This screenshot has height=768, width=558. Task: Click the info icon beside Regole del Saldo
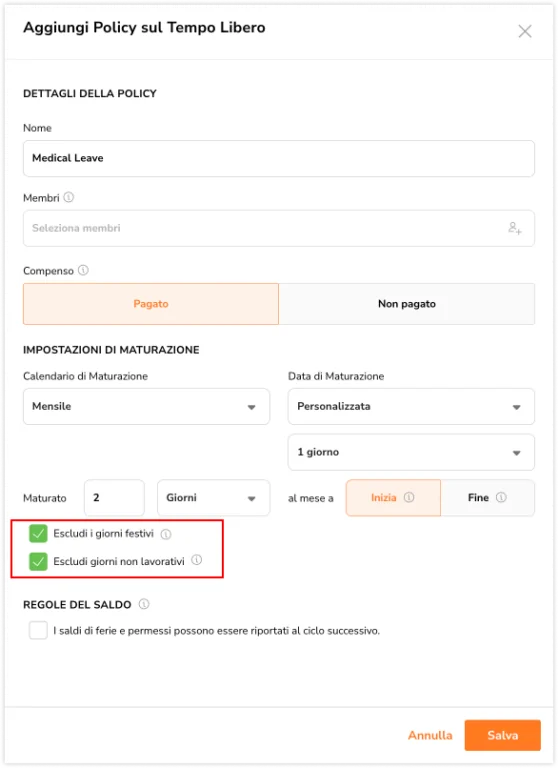point(144,604)
